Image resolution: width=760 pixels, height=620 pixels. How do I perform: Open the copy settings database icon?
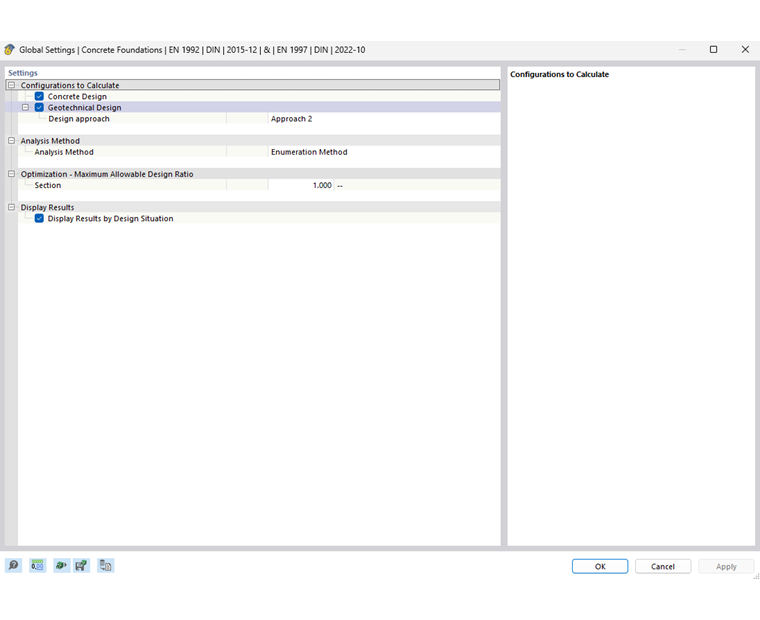pos(105,565)
